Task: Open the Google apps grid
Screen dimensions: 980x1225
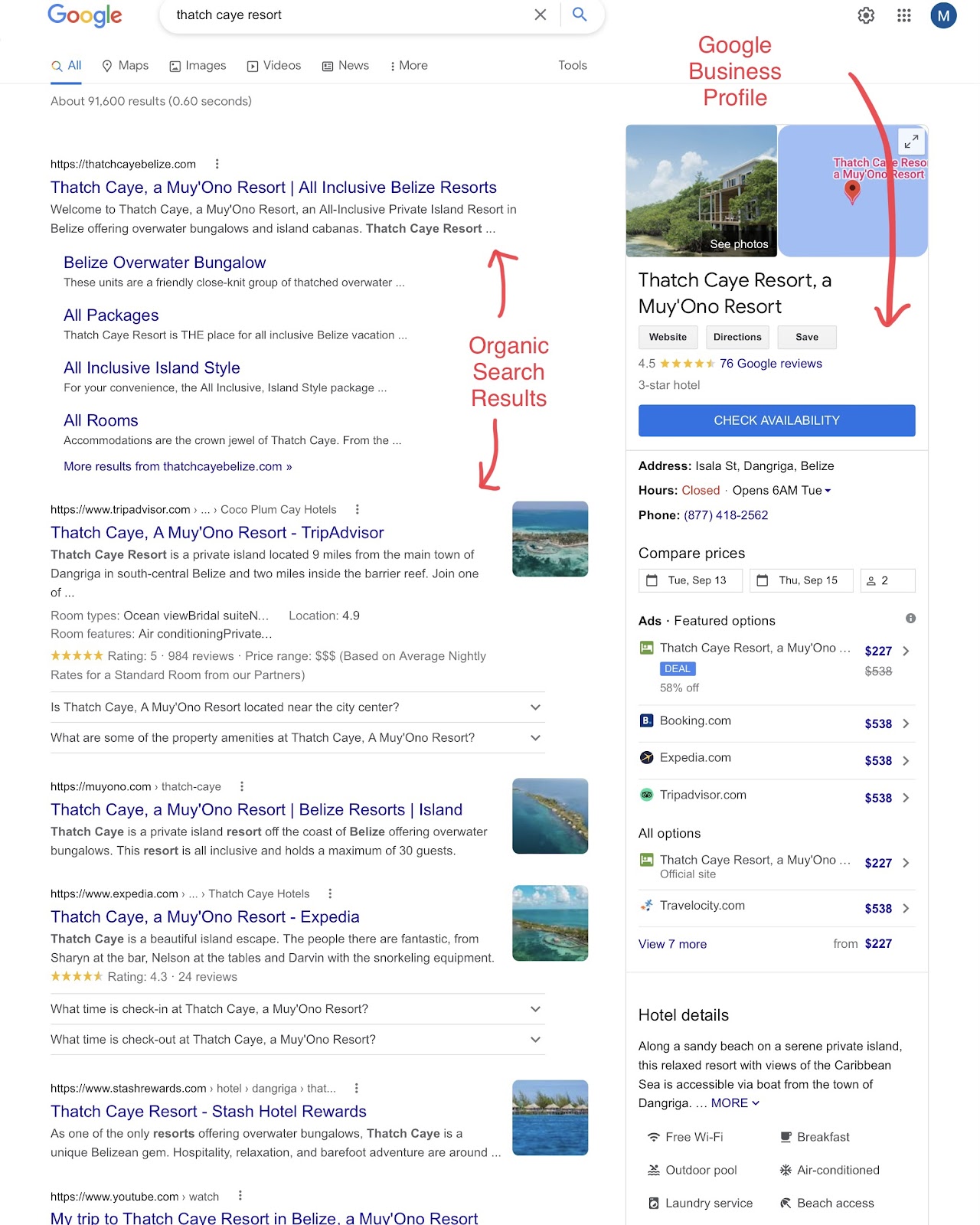Action: click(904, 15)
